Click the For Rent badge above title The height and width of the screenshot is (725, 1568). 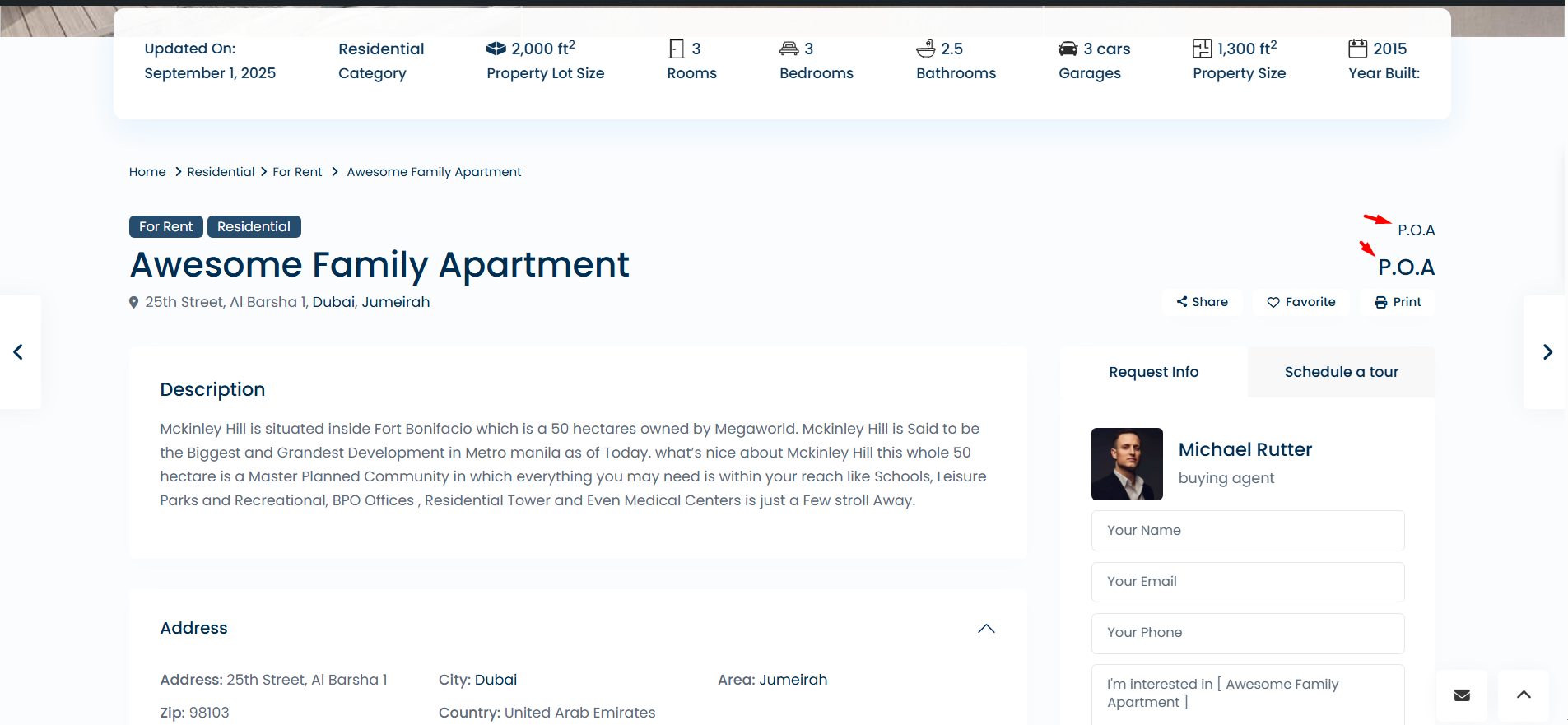tap(165, 227)
